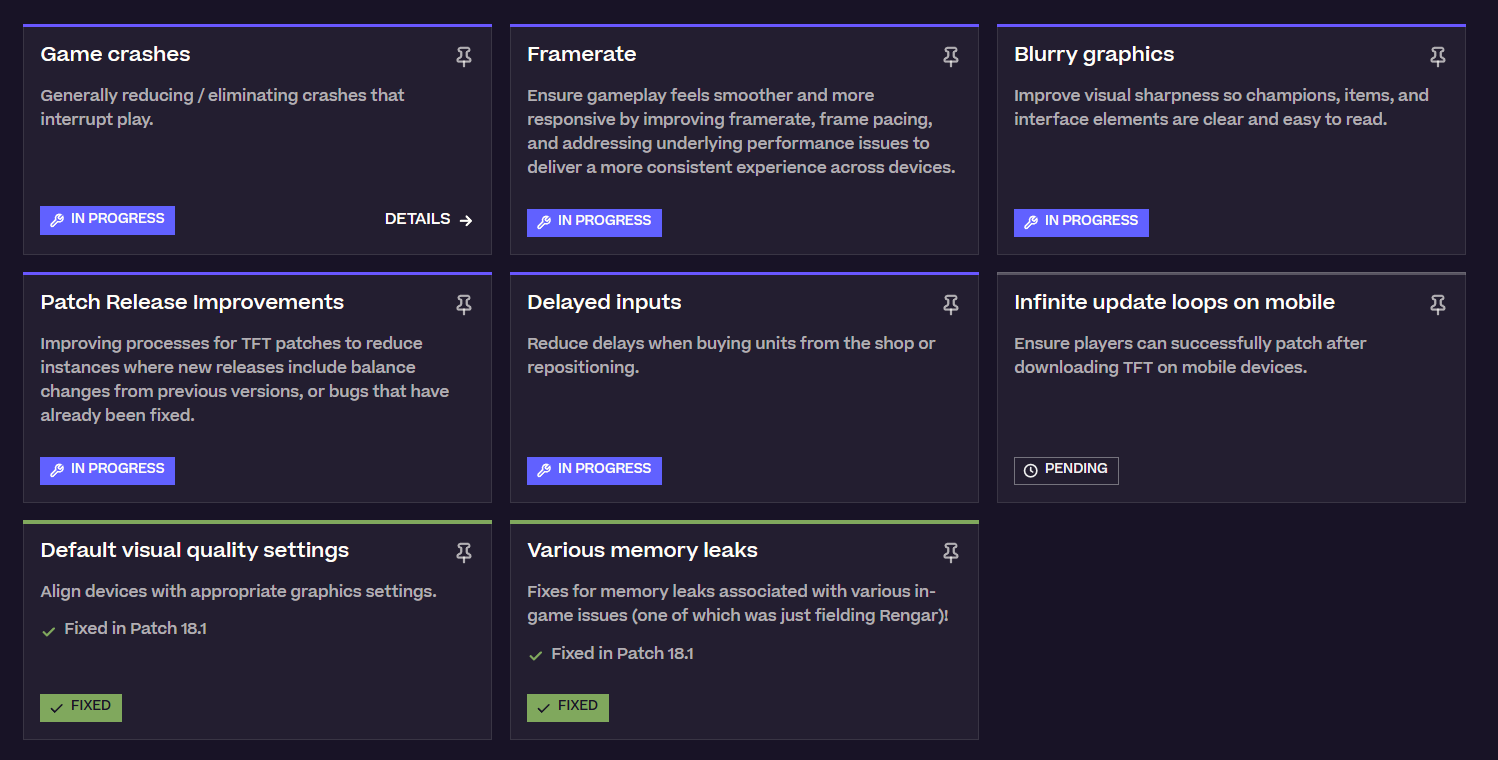1498x760 pixels.
Task: Click In Progress badge under Delayed inputs
Action: coord(594,470)
